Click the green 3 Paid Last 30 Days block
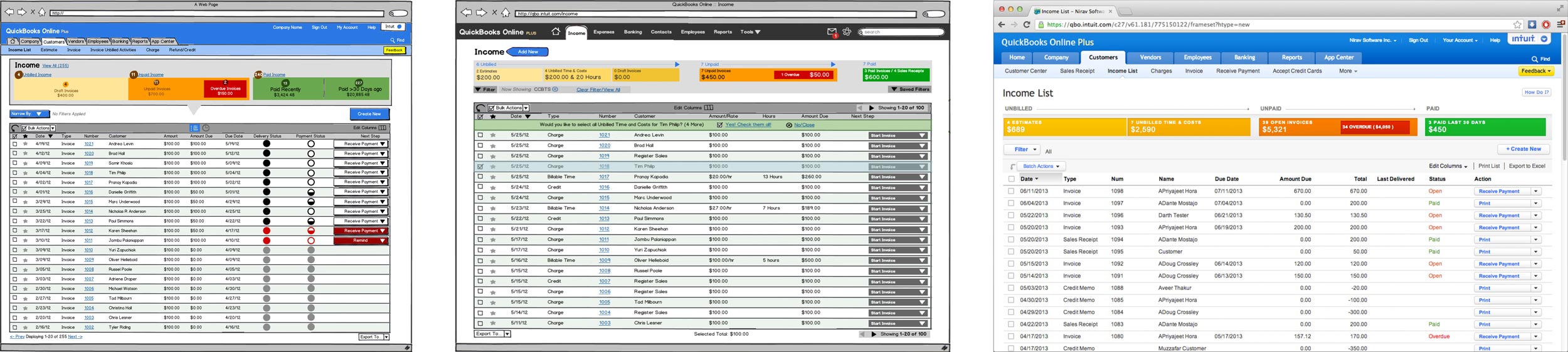 coord(1485,127)
